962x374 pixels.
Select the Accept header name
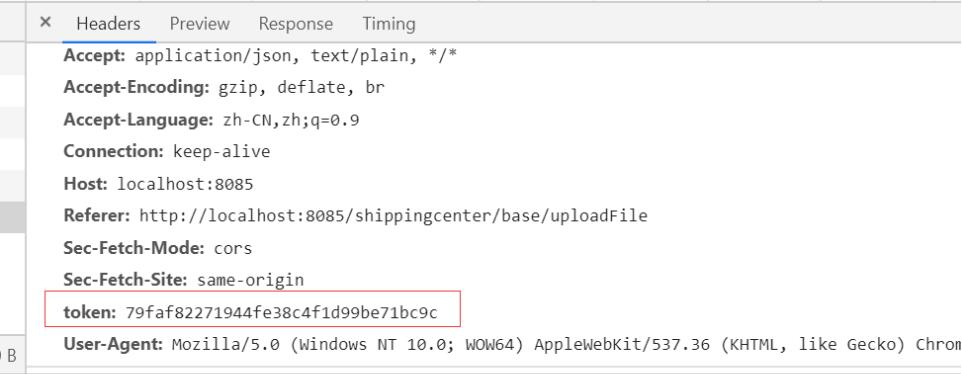pos(94,56)
